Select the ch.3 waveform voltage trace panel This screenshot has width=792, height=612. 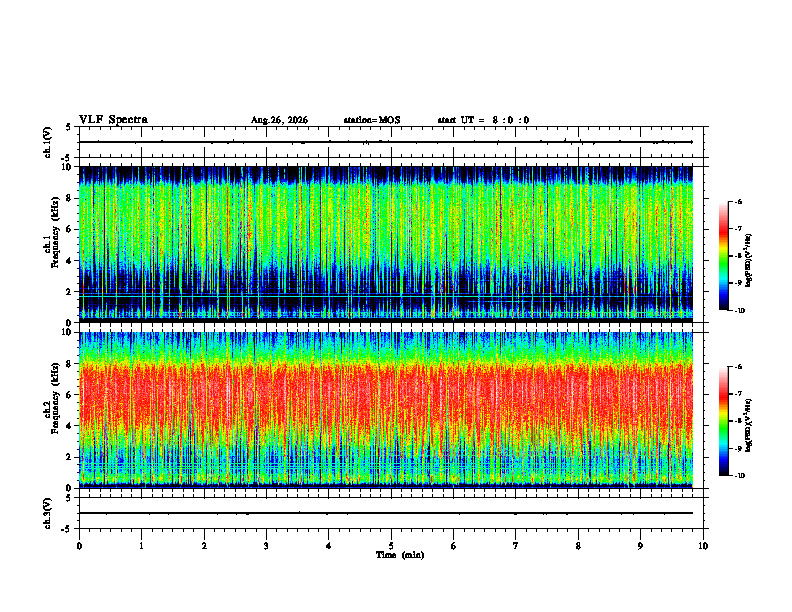391,513
